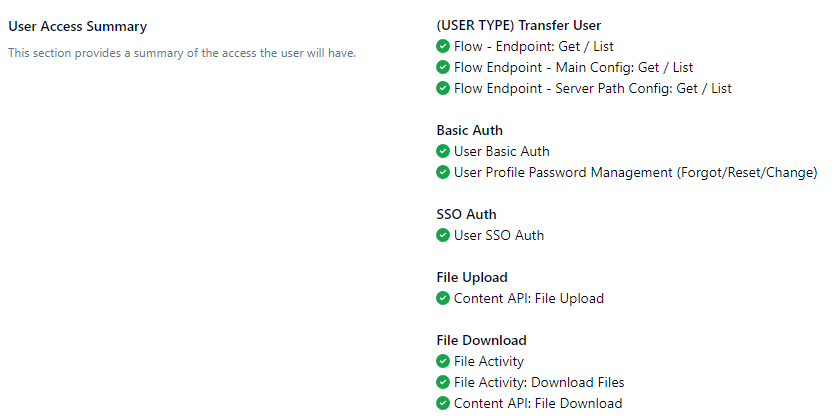Image resolution: width=838 pixels, height=416 pixels.
Task: Click green check beside Flow - Endpoint: Get / List
Action: (x=443, y=47)
